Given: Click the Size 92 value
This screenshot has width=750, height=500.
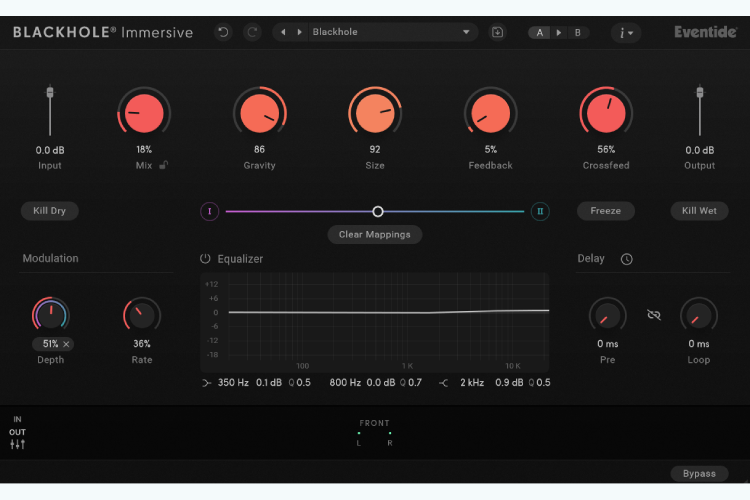Looking at the screenshot, I should coord(375,149).
